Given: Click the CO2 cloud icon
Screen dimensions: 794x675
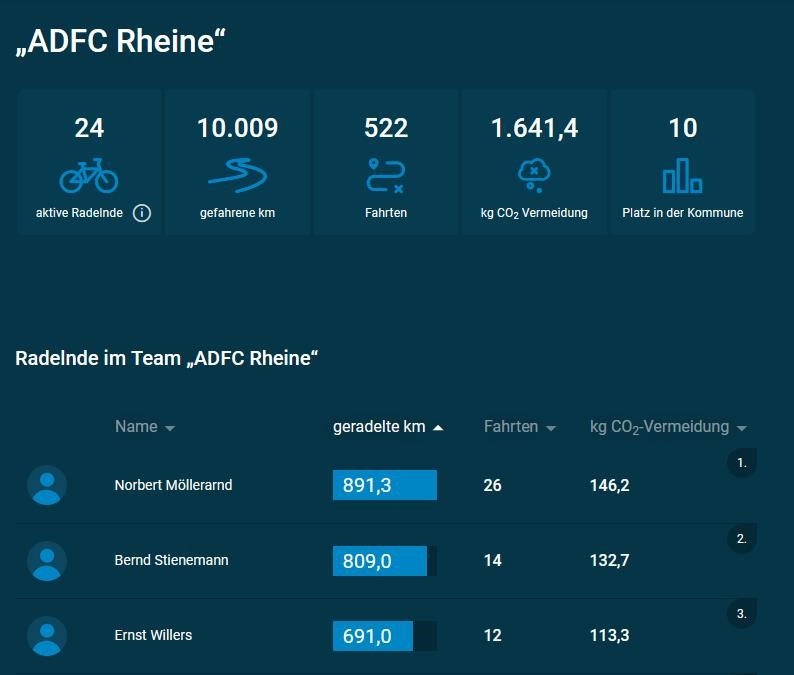Looking at the screenshot, I should (x=534, y=175).
